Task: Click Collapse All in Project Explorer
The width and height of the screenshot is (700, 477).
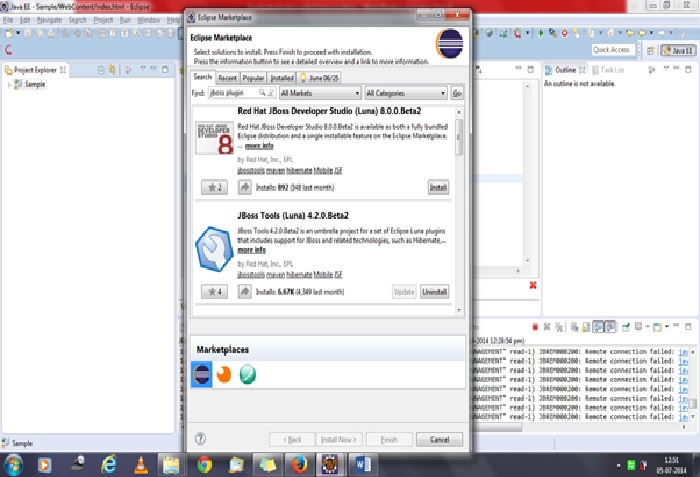Action: pyautogui.click(x=101, y=70)
